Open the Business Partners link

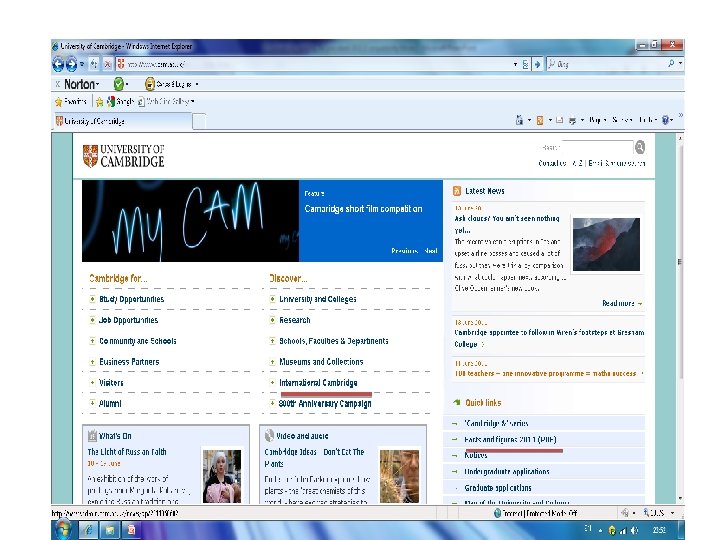click(x=129, y=362)
